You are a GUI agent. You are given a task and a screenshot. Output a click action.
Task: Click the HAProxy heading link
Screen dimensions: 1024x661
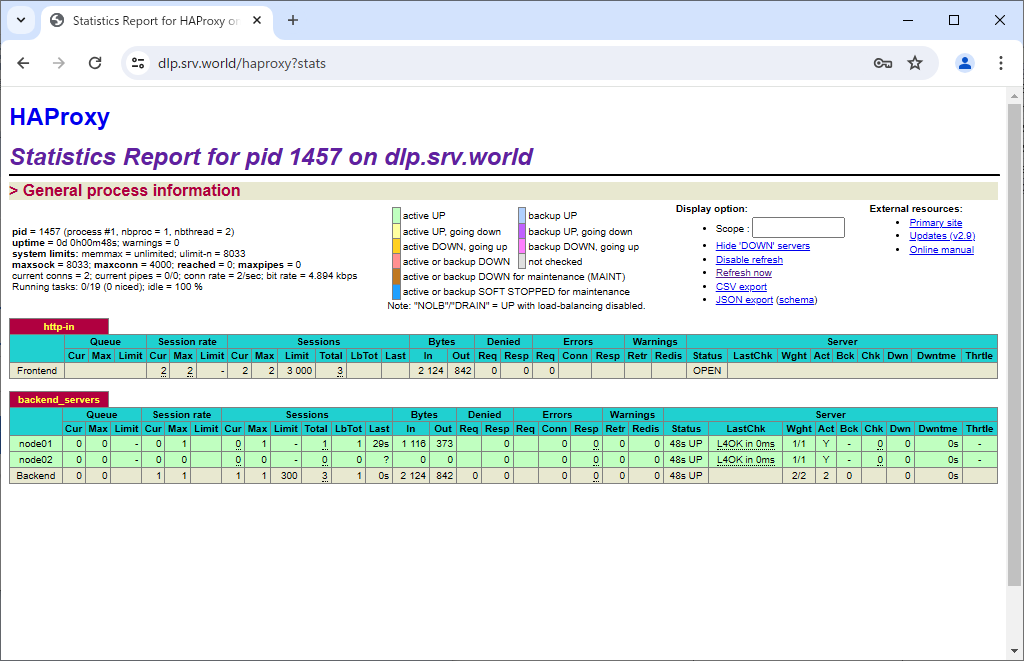click(x=59, y=117)
